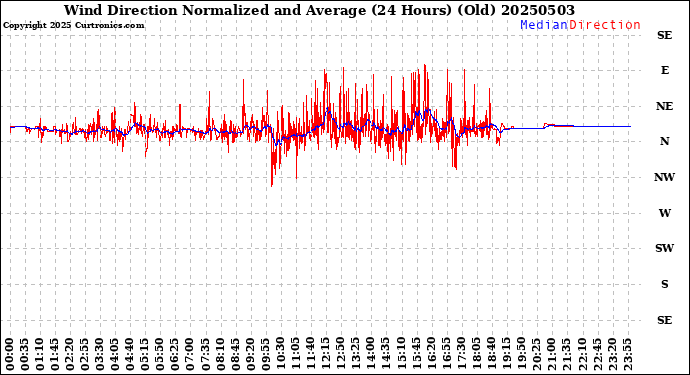Click the 04:05 time axis label

(115, 354)
